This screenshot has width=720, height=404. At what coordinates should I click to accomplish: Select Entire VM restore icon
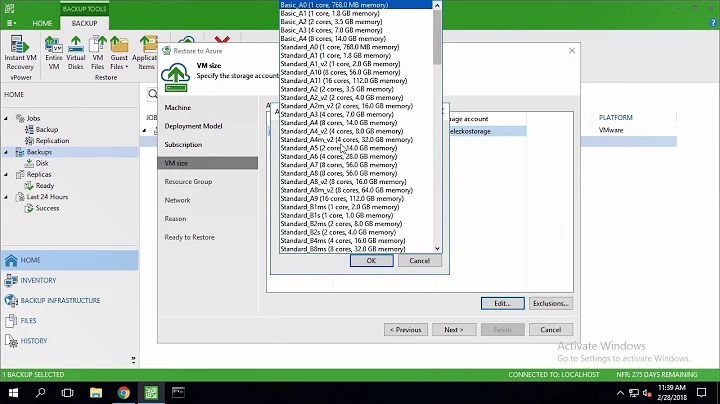(x=54, y=53)
